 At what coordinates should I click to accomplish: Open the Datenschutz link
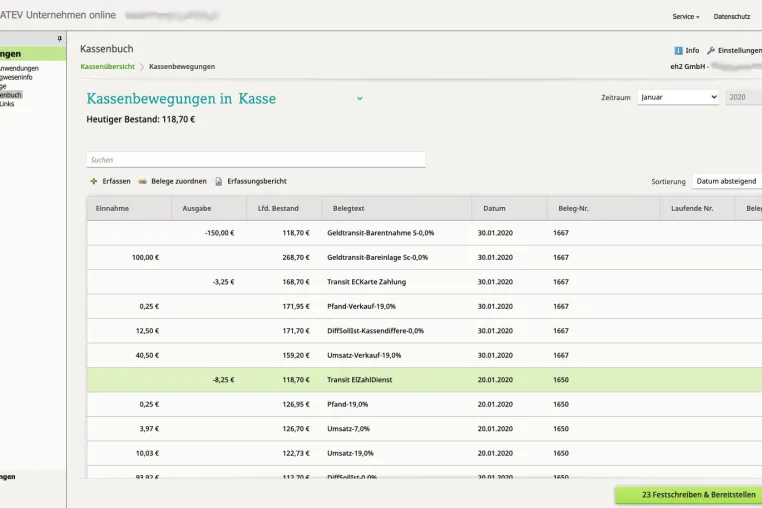point(731,17)
